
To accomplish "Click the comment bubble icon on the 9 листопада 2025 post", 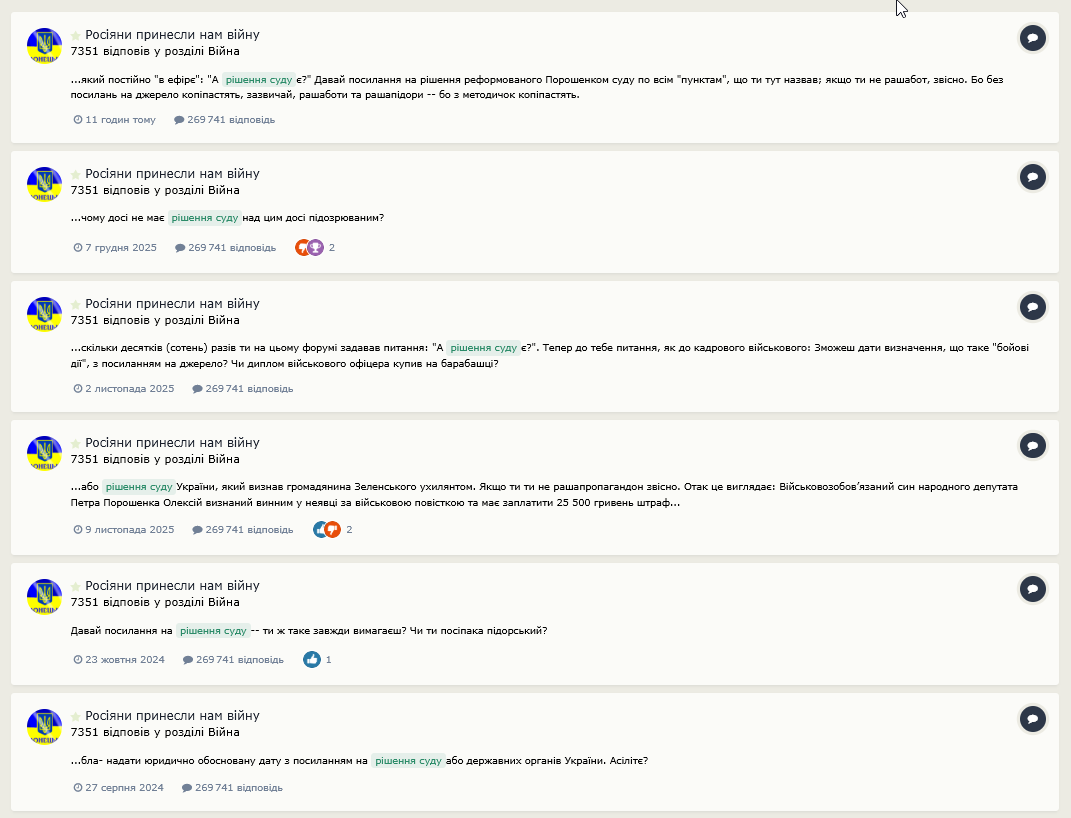I will click(x=1032, y=447).
